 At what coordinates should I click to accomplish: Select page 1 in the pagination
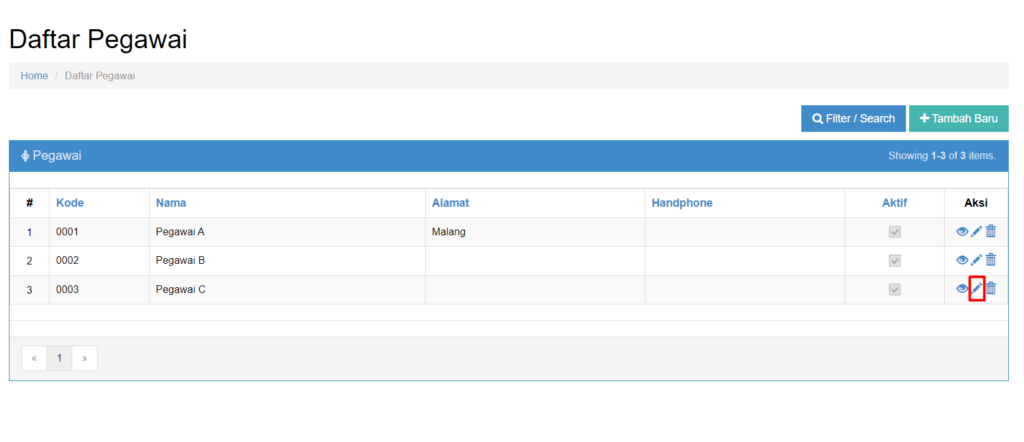(x=59, y=358)
